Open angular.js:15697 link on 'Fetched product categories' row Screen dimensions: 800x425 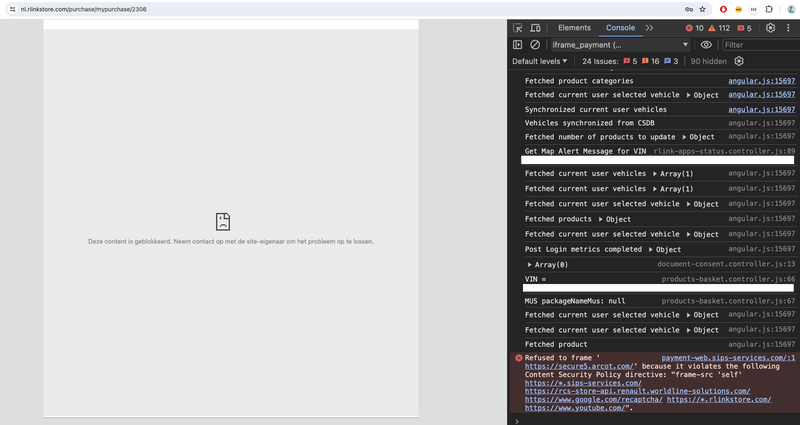[762, 81]
